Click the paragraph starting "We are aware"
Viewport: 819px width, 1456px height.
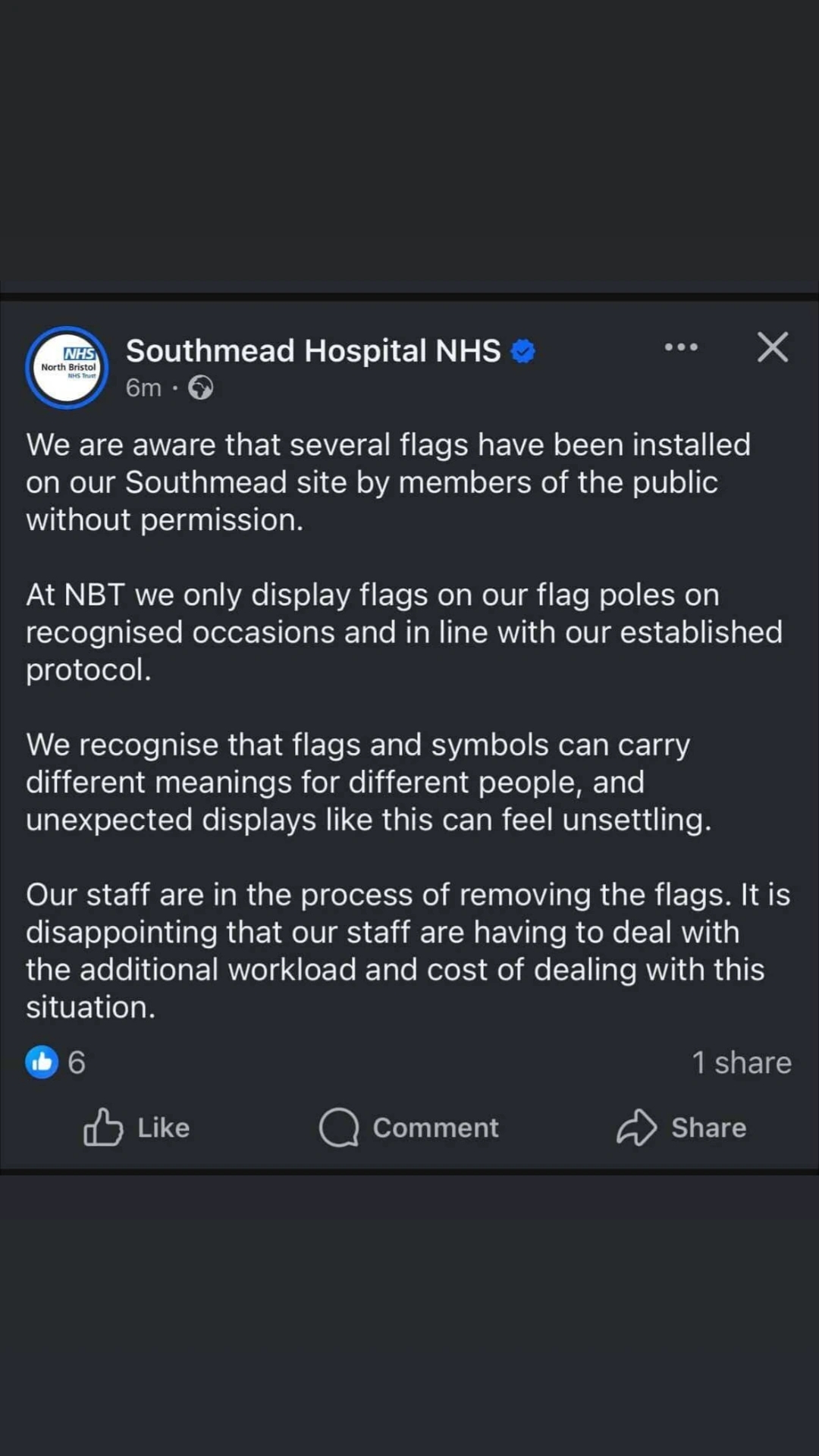[387, 482]
